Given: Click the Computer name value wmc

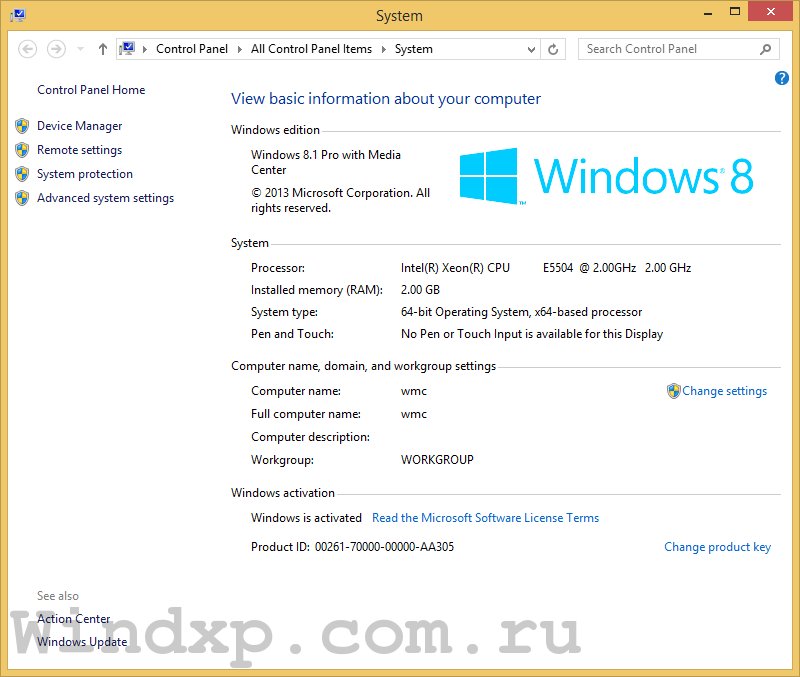Looking at the screenshot, I should (x=414, y=391).
